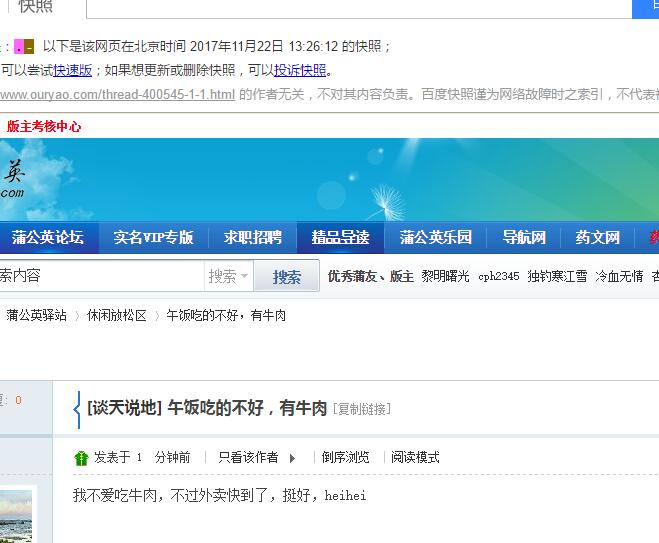Open the ouryao.com thread URL link
Viewport: 659px width, 543px height.
[x=117, y=95]
